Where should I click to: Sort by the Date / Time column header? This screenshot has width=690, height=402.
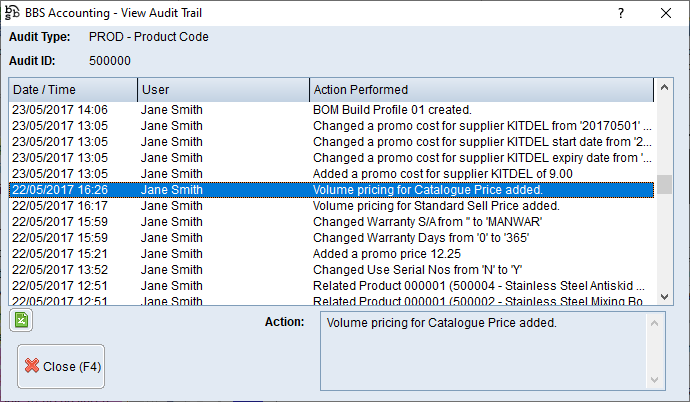pos(72,90)
